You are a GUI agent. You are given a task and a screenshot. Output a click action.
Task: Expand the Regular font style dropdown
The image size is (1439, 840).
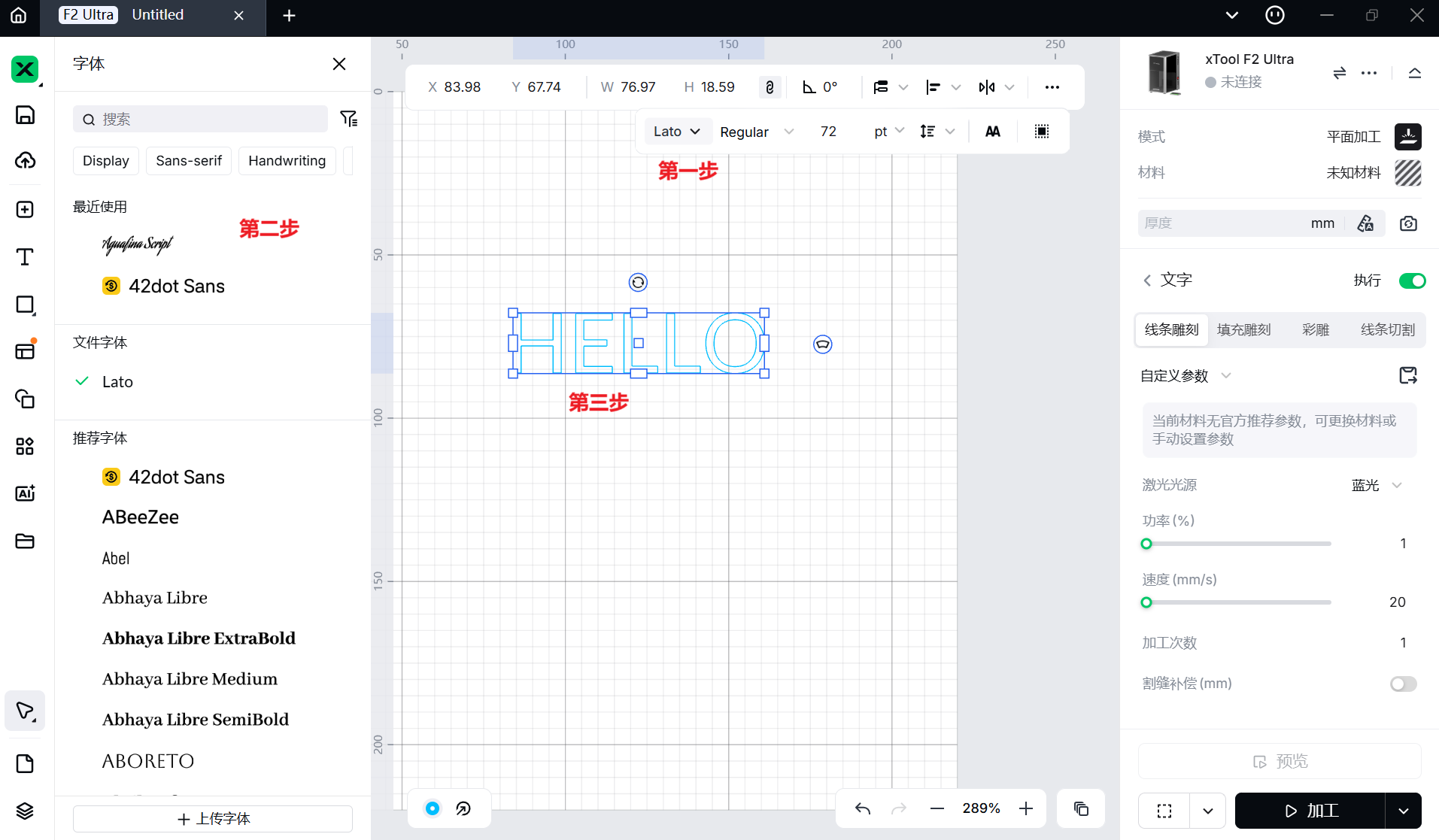pyautogui.click(x=756, y=132)
